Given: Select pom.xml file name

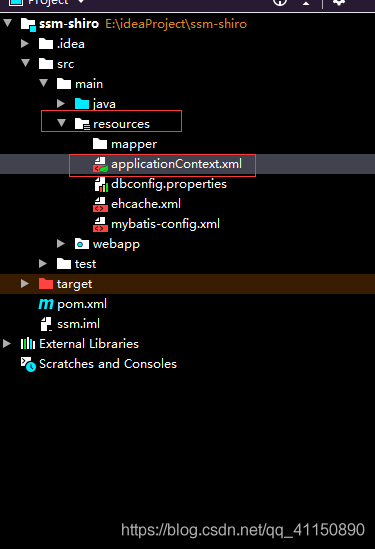Looking at the screenshot, I should pyautogui.click(x=82, y=304).
